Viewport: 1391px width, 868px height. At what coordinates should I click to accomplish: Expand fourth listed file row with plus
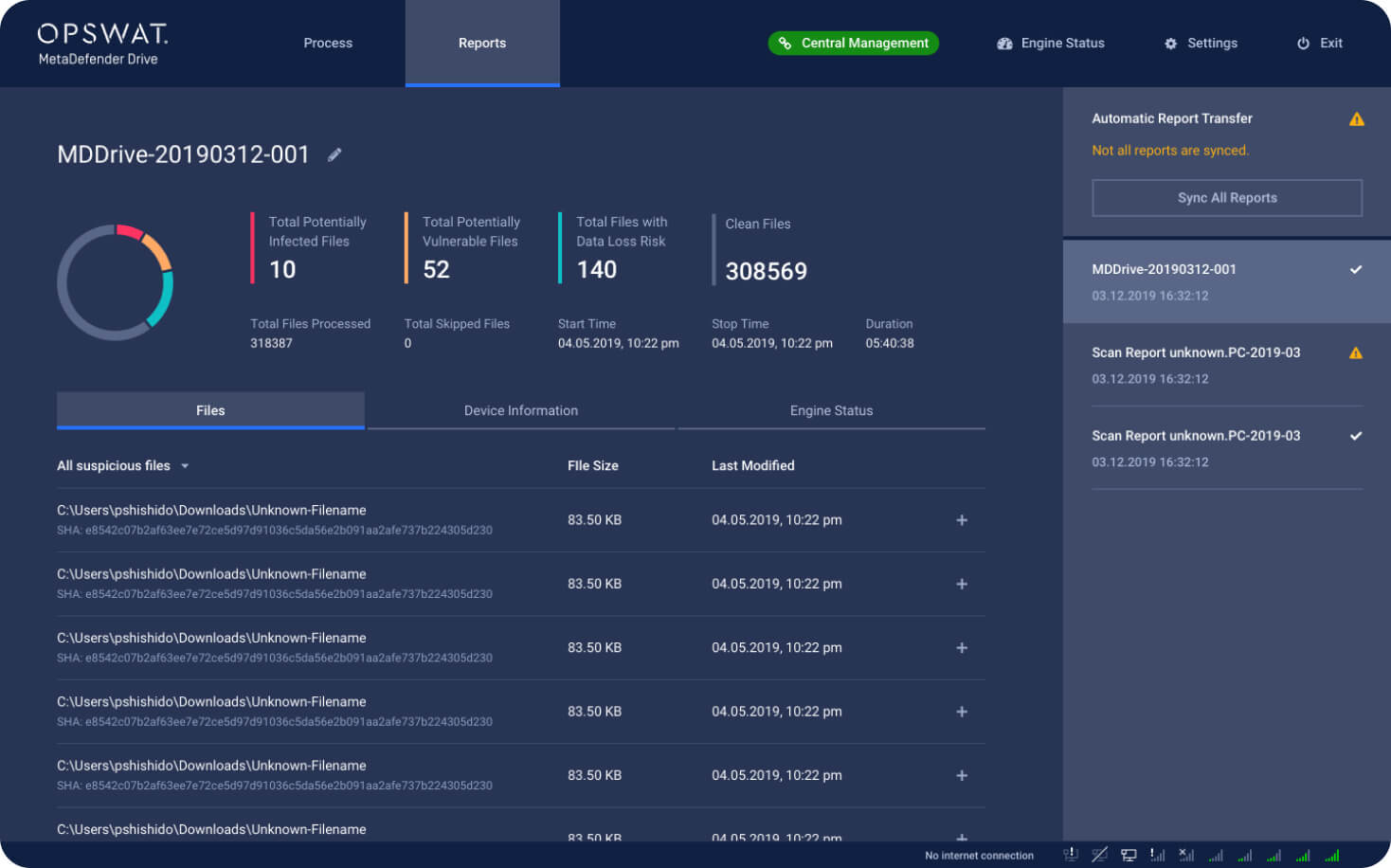point(962,712)
